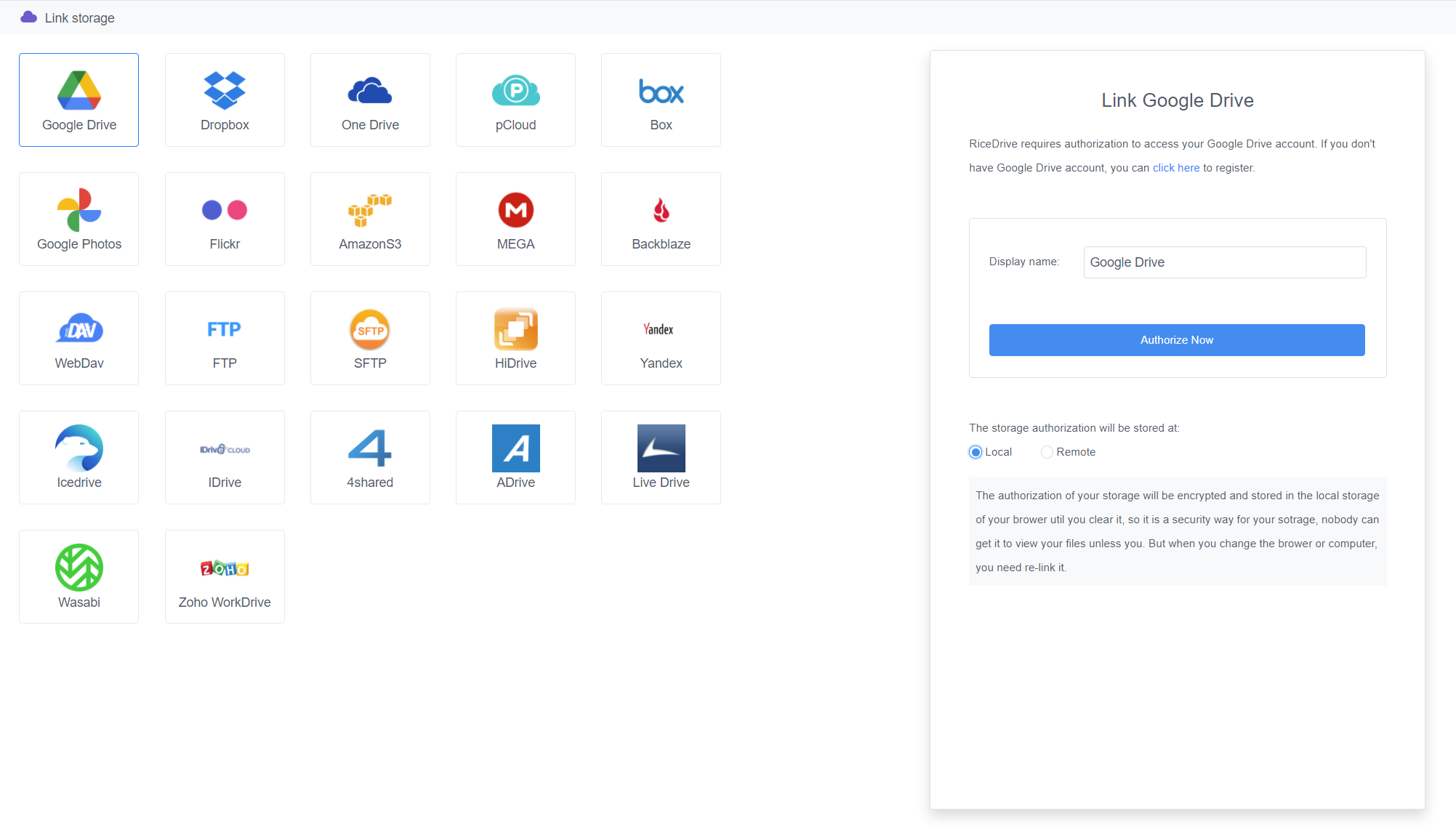
Task: Pick the FTP storage icon
Action: point(224,329)
